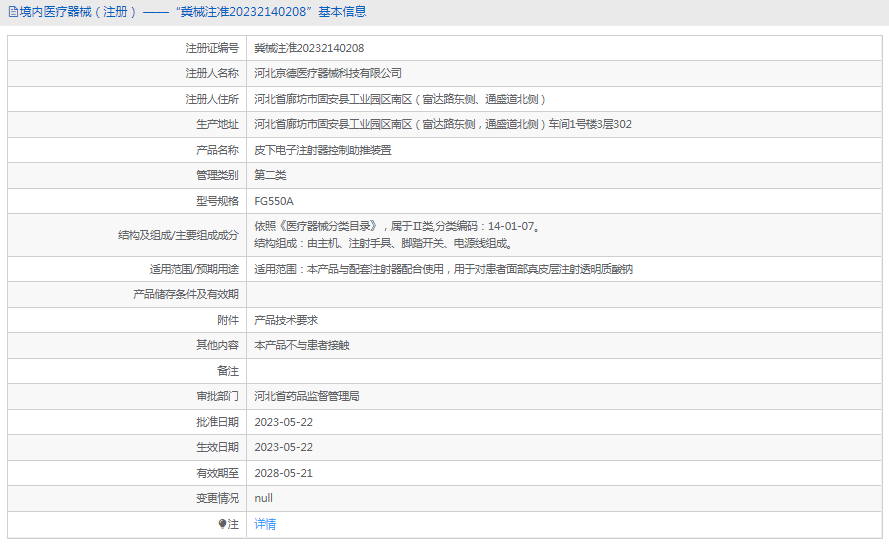Click the expiry date 2028-05-21
Image resolution: width=889 pixels, height=546 pixels.
click(x=283, y=473)
